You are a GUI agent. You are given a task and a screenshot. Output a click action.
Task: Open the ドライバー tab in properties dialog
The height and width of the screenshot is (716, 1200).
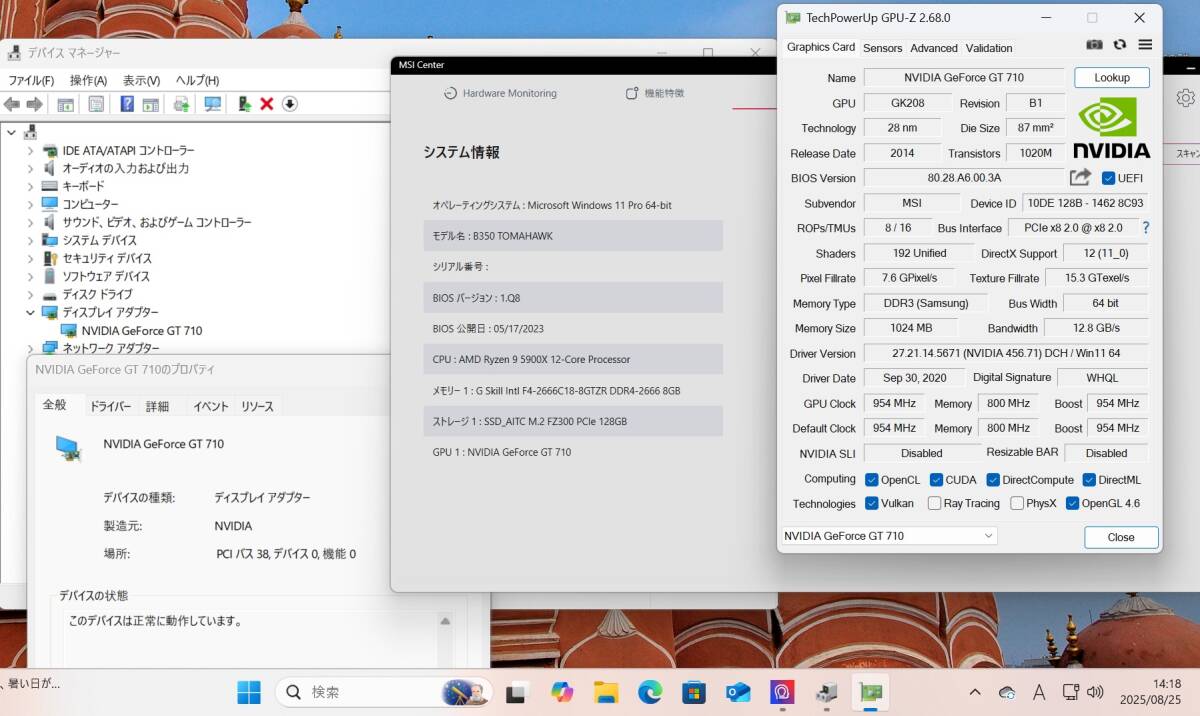coord(110,406)
